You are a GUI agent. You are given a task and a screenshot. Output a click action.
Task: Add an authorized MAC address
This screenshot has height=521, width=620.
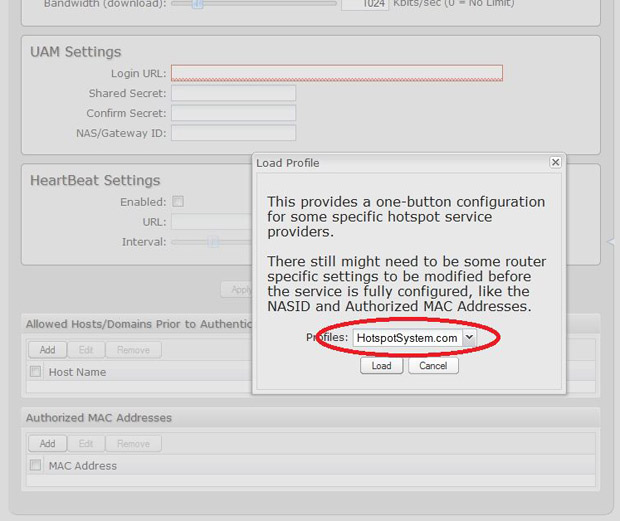47,444
